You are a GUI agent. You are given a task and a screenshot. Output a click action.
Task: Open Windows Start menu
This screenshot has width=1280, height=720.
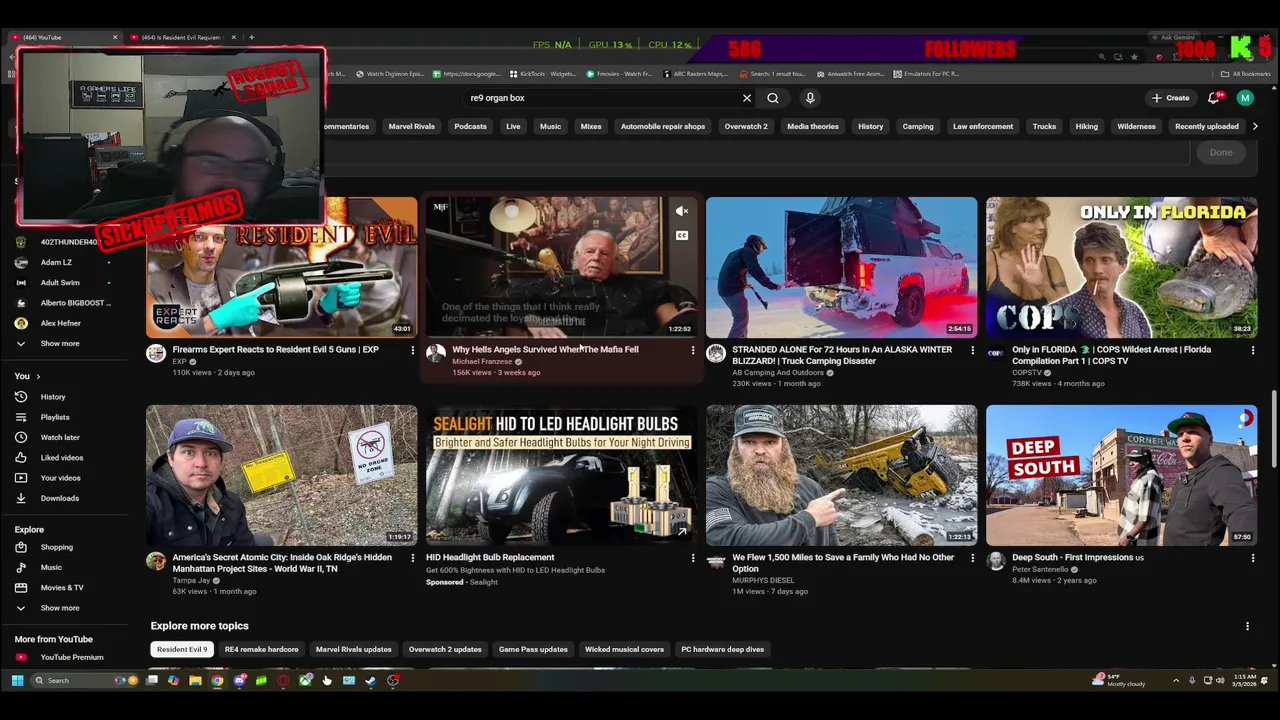(x=17, y=681)
